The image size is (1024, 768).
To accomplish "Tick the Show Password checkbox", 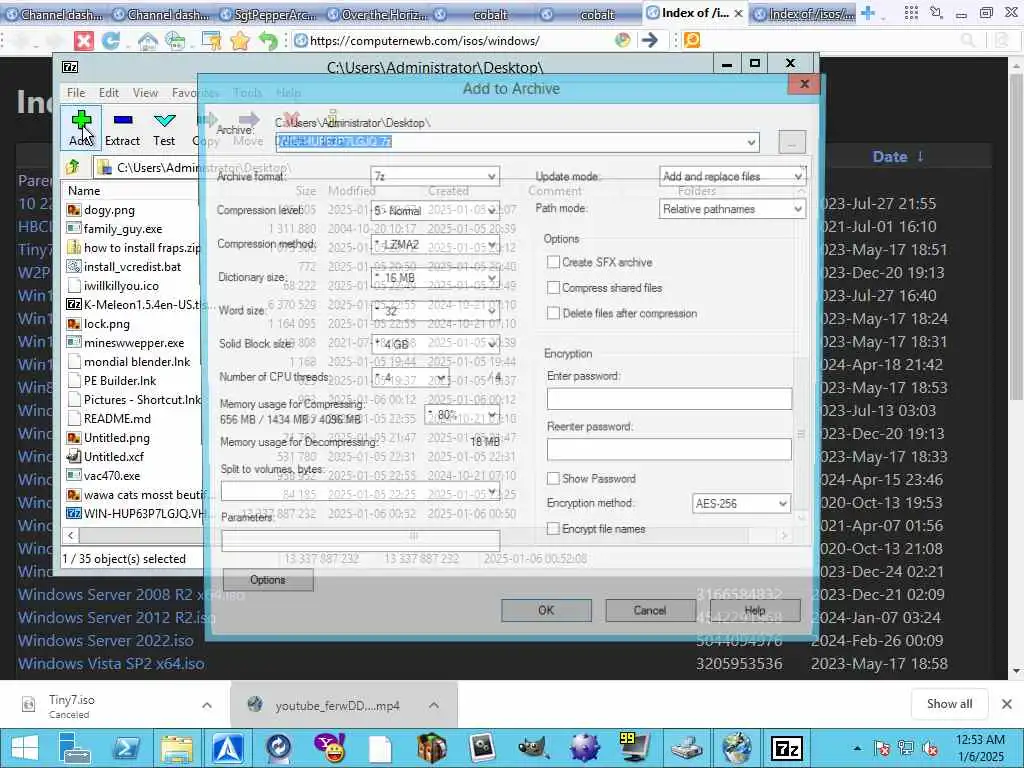I will coord(553,478).
